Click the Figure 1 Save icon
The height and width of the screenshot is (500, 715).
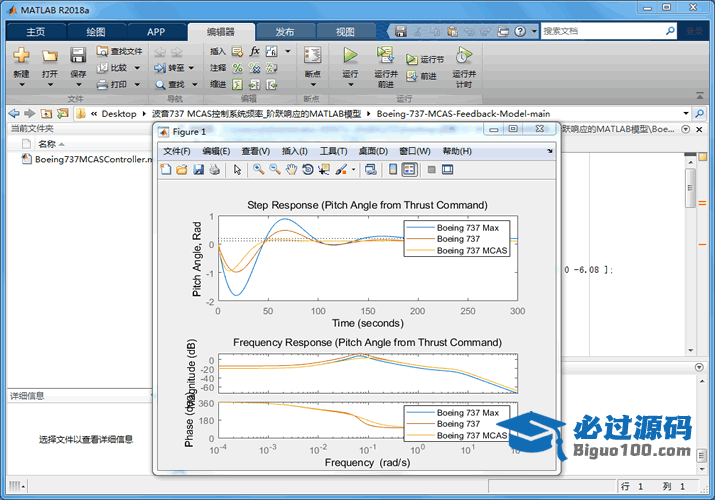coord(198,170)
